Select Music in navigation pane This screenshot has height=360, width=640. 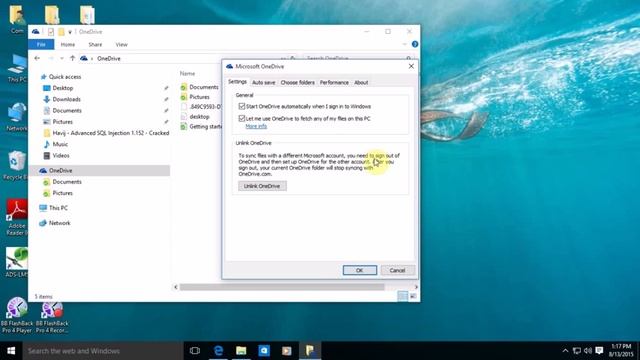[x=60, y=144]
